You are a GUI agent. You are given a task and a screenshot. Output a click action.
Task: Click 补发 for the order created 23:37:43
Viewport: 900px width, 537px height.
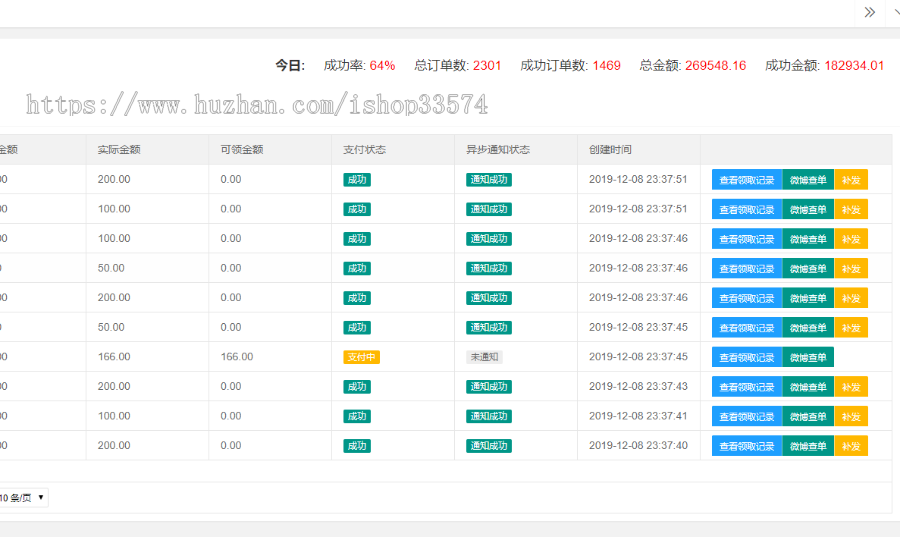pyautogui.click(x=851, y=387)
